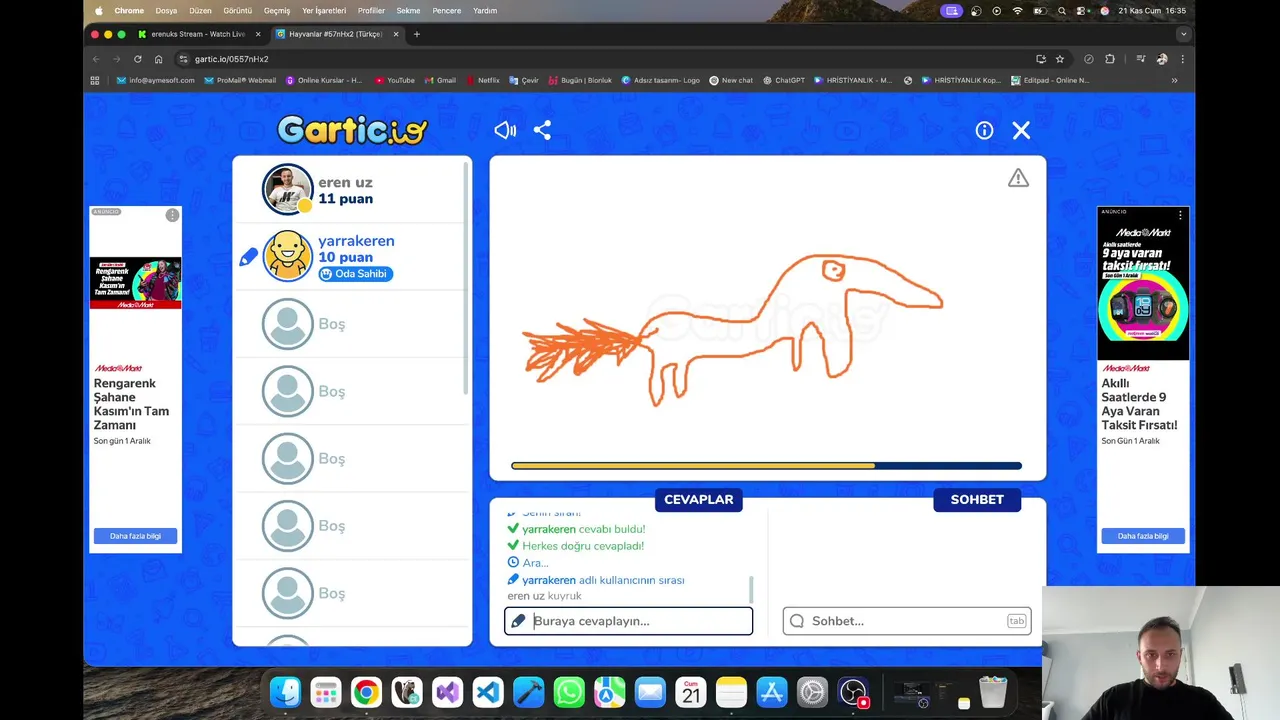The width and height of the screenshot is (1280, 720).
Task: Click the Gartic.io logo
Action: click(x=352, y=130)
